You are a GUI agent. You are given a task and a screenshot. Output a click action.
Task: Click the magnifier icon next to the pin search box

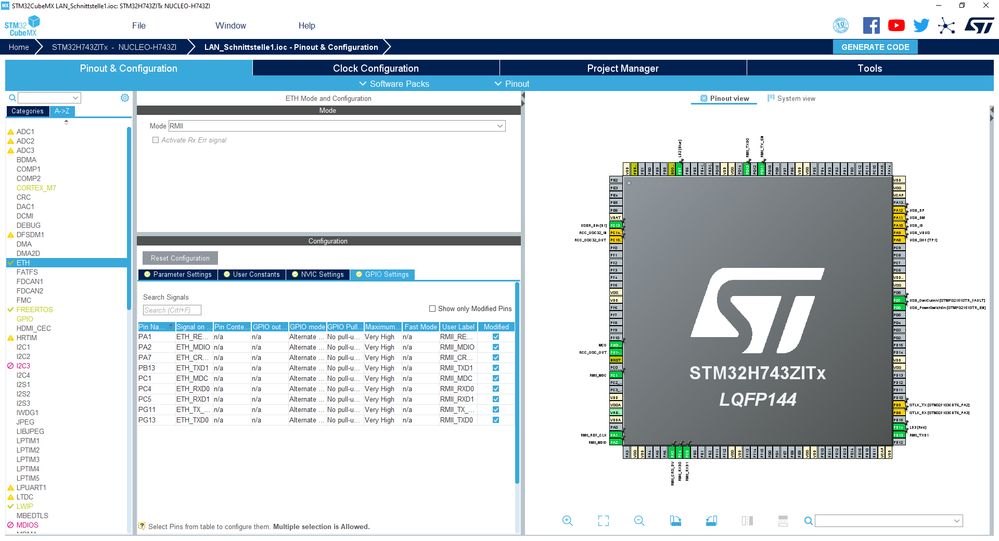(808, 521)
